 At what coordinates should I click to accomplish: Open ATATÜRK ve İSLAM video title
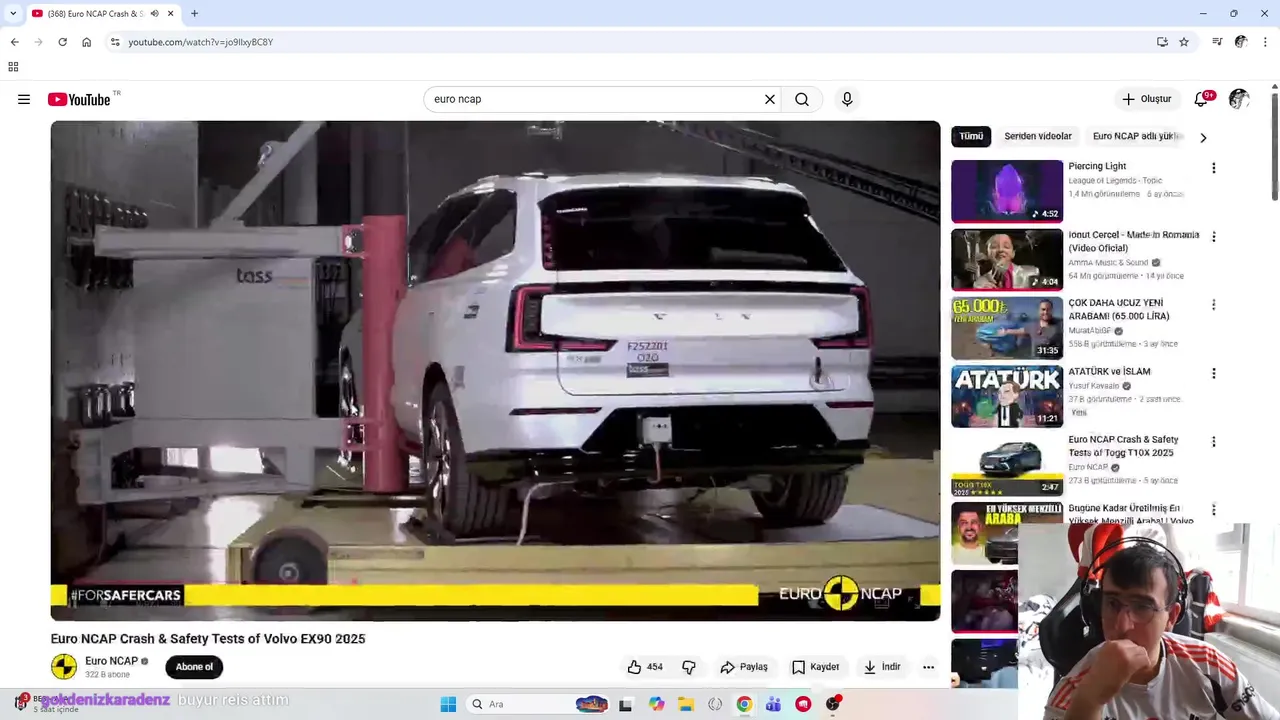click(1109, 371)
